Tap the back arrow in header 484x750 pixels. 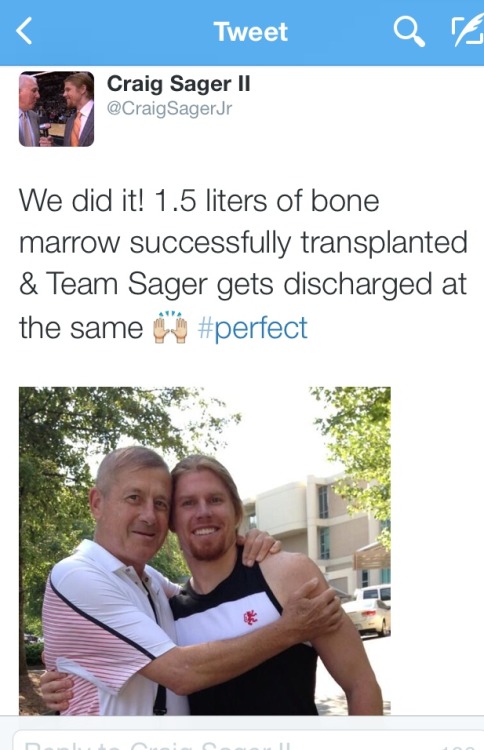tap(24, 31)
